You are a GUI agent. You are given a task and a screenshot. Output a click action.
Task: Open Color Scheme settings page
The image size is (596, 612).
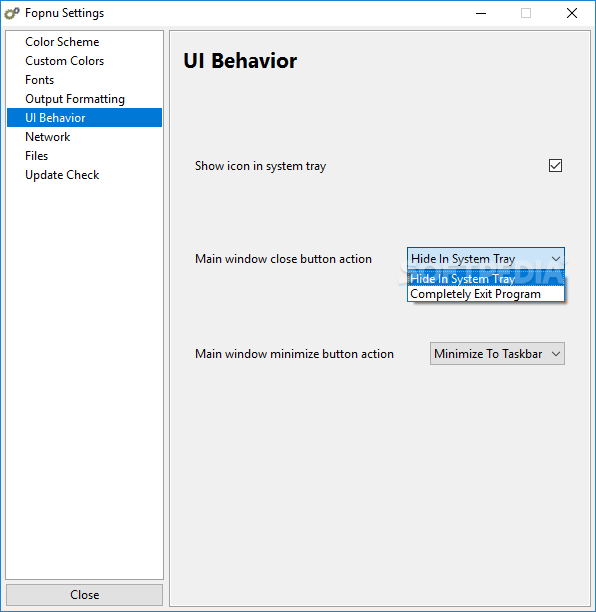click(x=84, y=42)
